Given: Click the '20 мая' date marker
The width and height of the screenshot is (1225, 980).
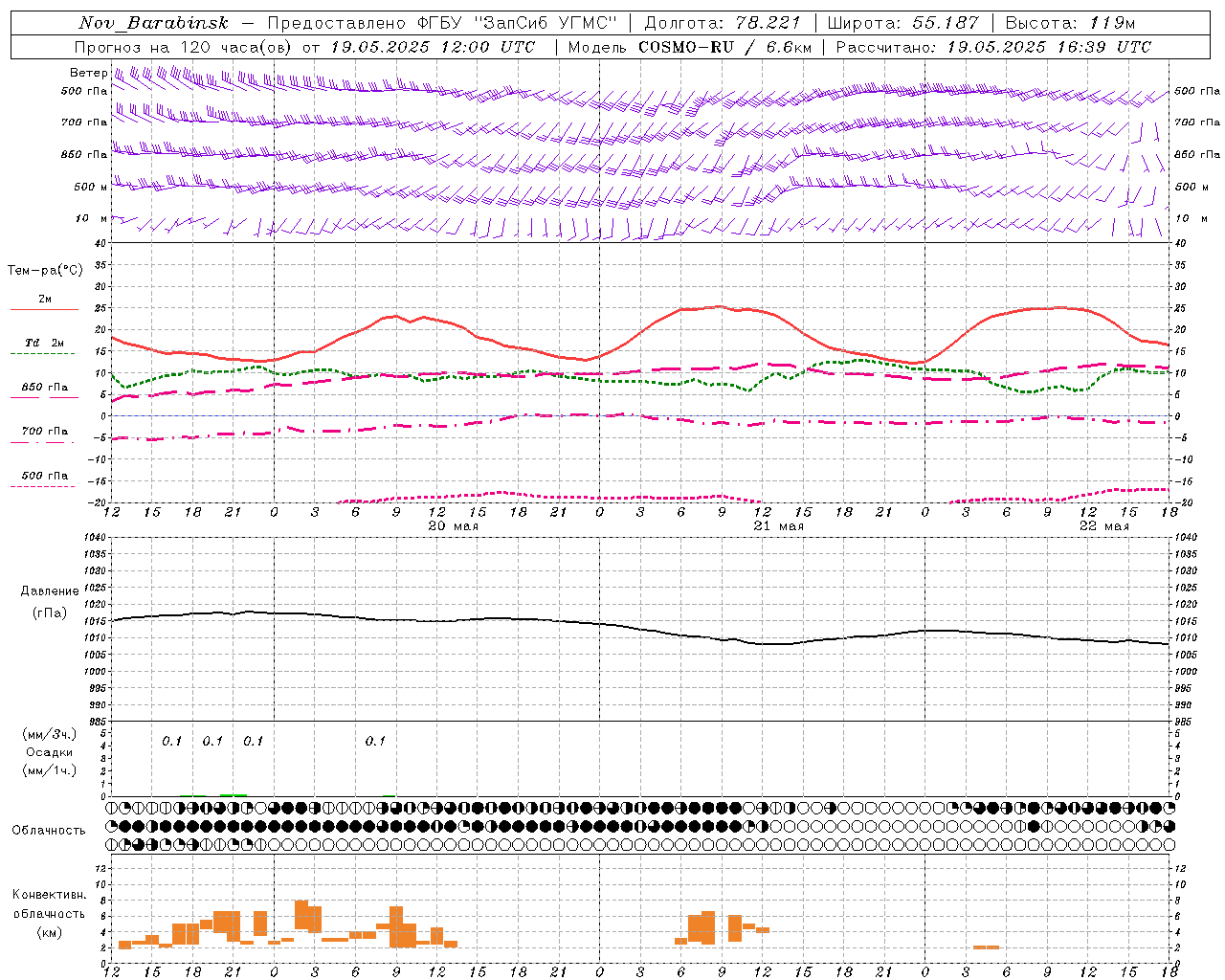Looking at the screenshot, I should click(x=453, y=526).
